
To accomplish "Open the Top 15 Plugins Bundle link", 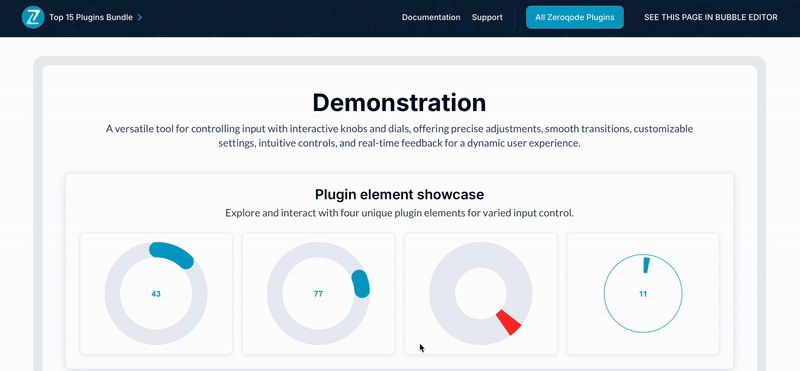I will pos(91,17).
